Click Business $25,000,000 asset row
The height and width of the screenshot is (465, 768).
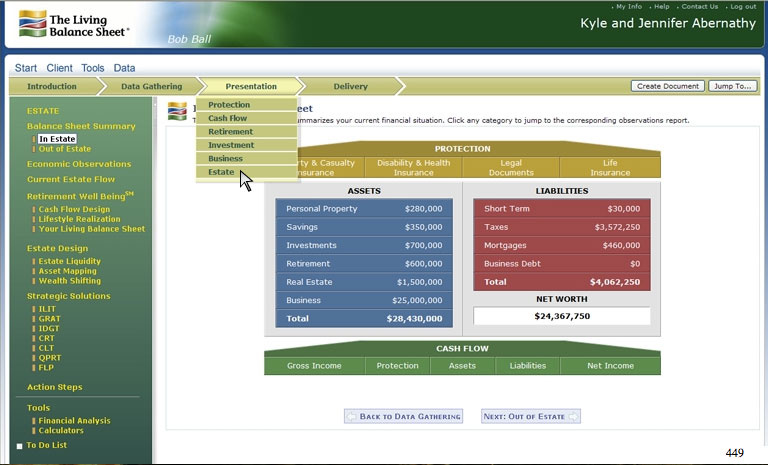coord(364,300)
